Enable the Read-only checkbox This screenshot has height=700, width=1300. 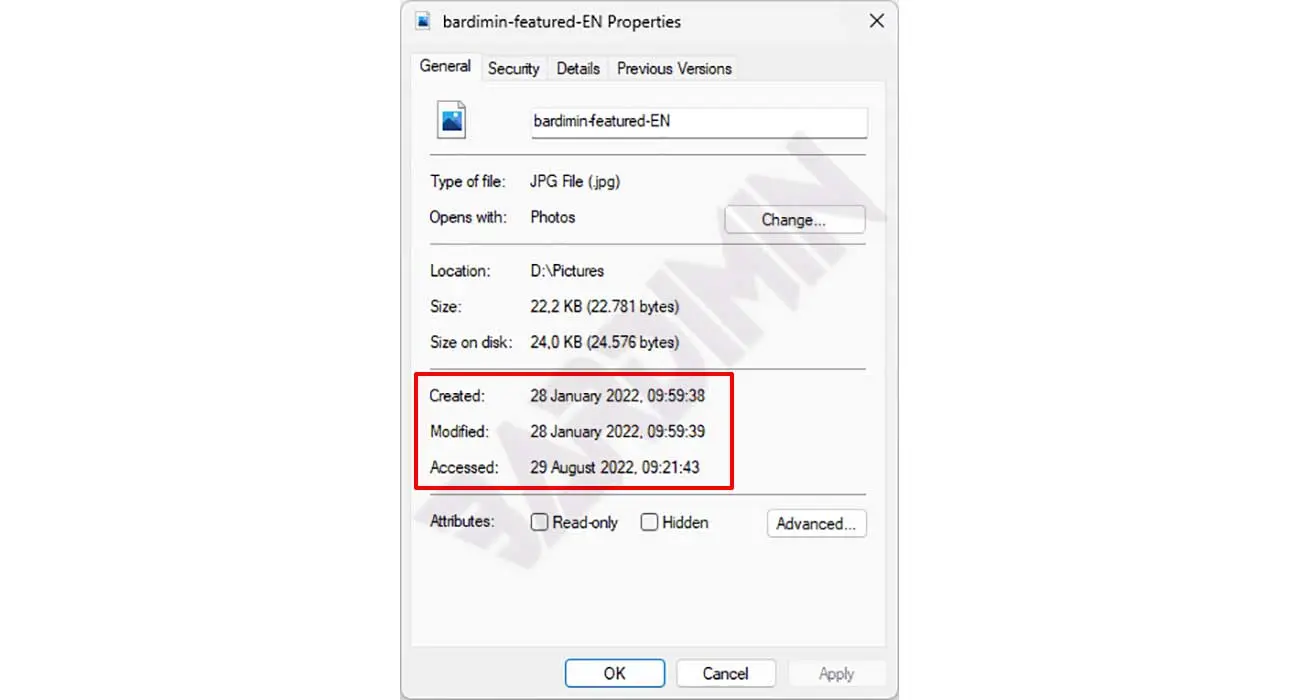[x=539, y=522]
